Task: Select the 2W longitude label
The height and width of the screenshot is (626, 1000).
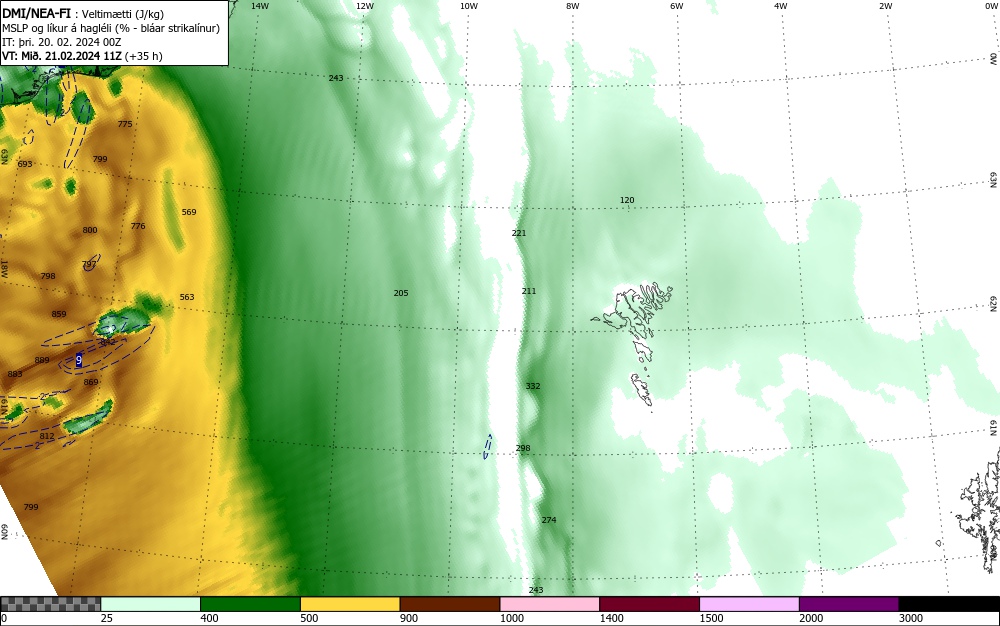Action: (x=885, y=6)
